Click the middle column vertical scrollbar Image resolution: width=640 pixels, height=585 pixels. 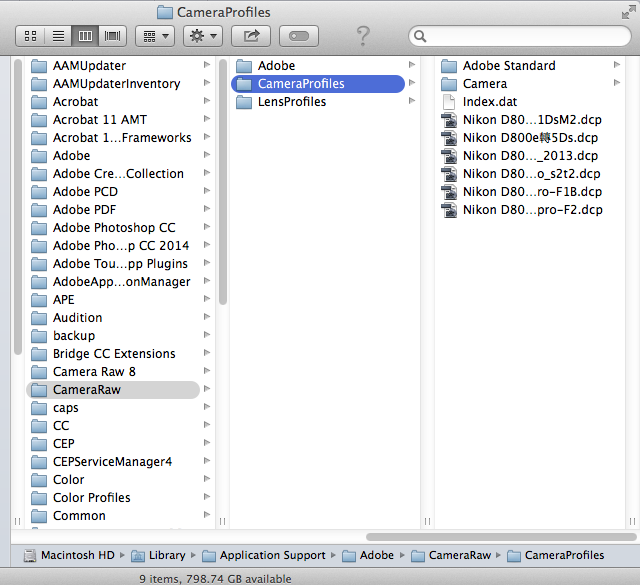tap(223, 182)
